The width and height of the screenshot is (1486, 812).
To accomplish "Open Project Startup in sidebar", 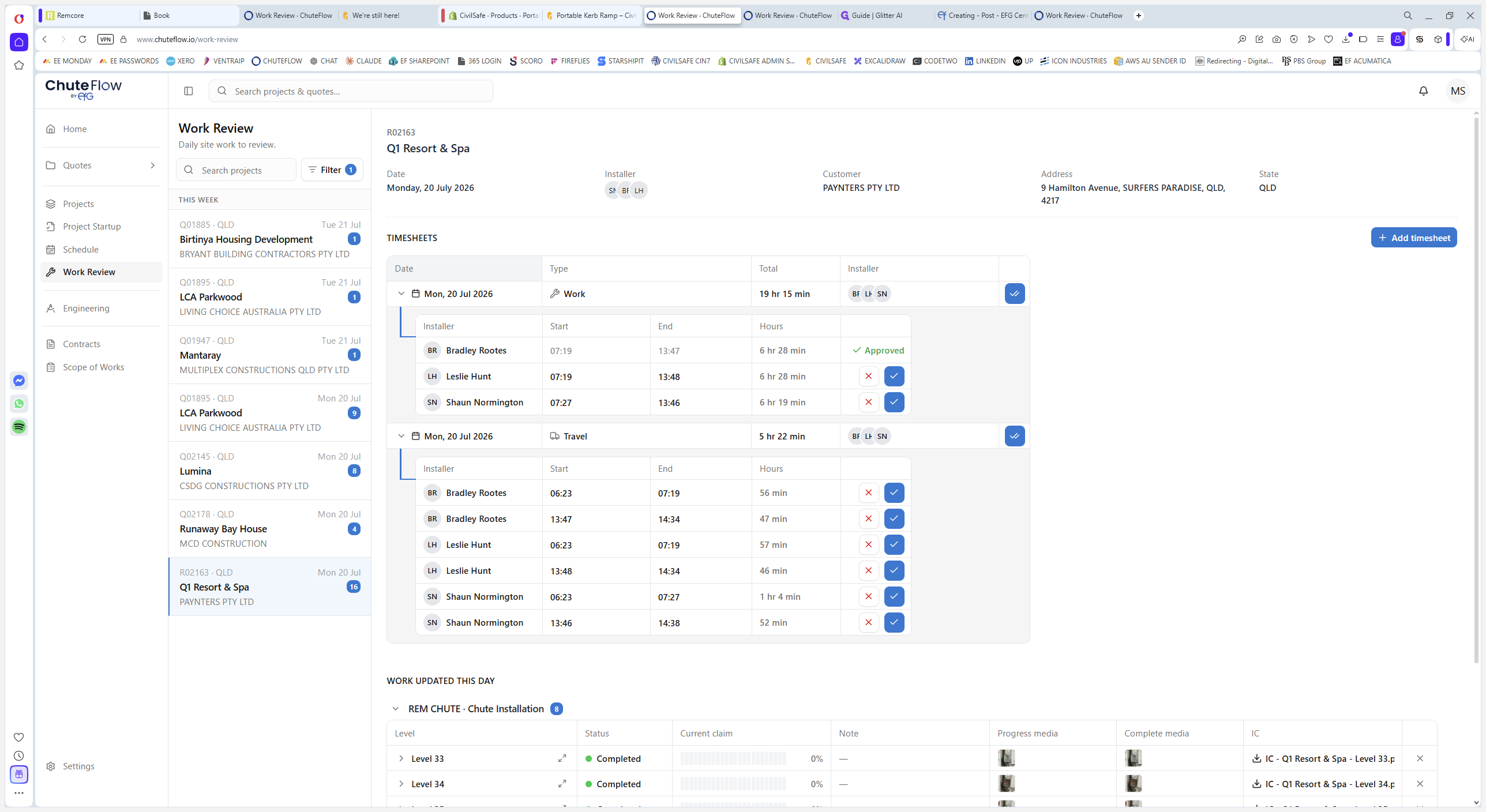I will (102, 226).
